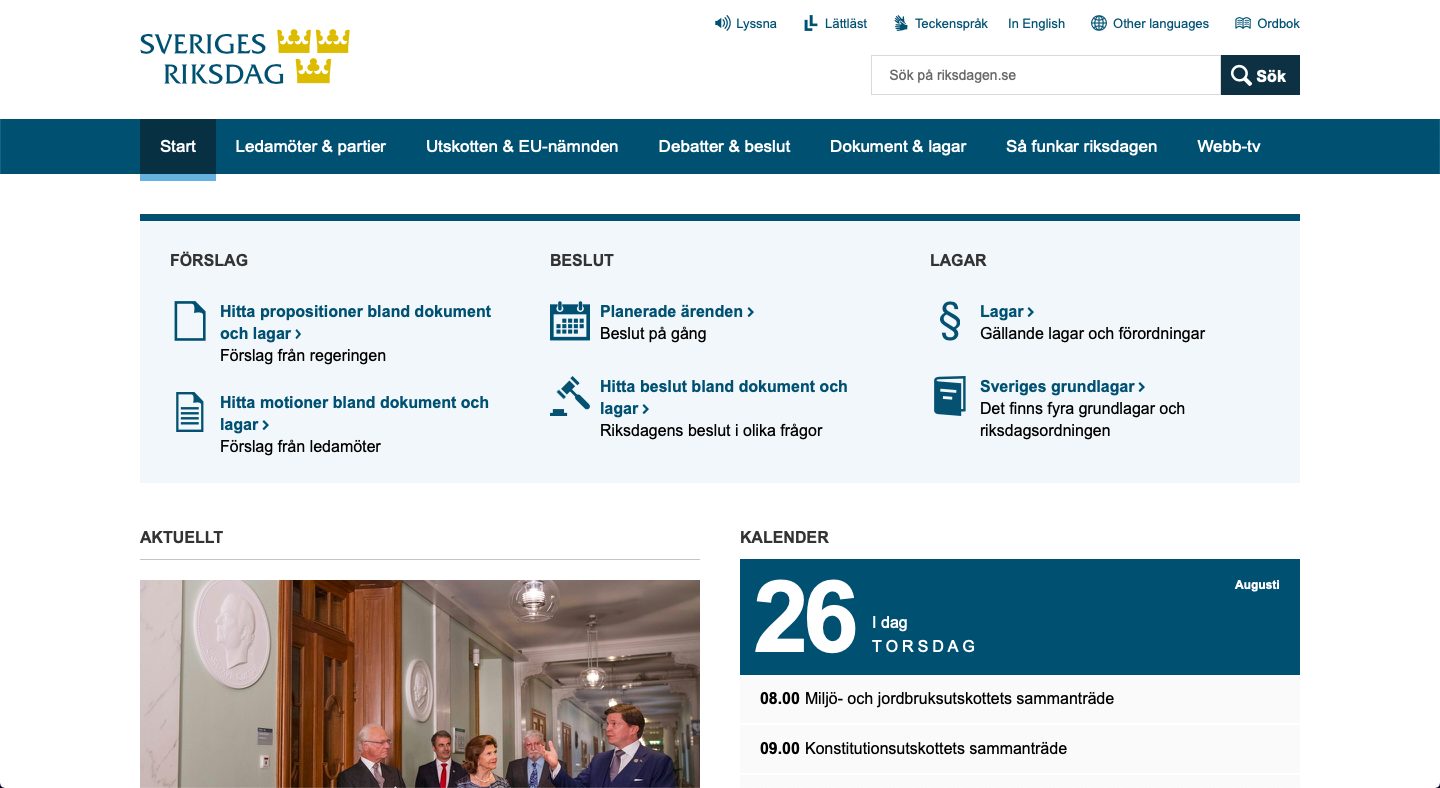Open Planerade ärenden link

677,311
